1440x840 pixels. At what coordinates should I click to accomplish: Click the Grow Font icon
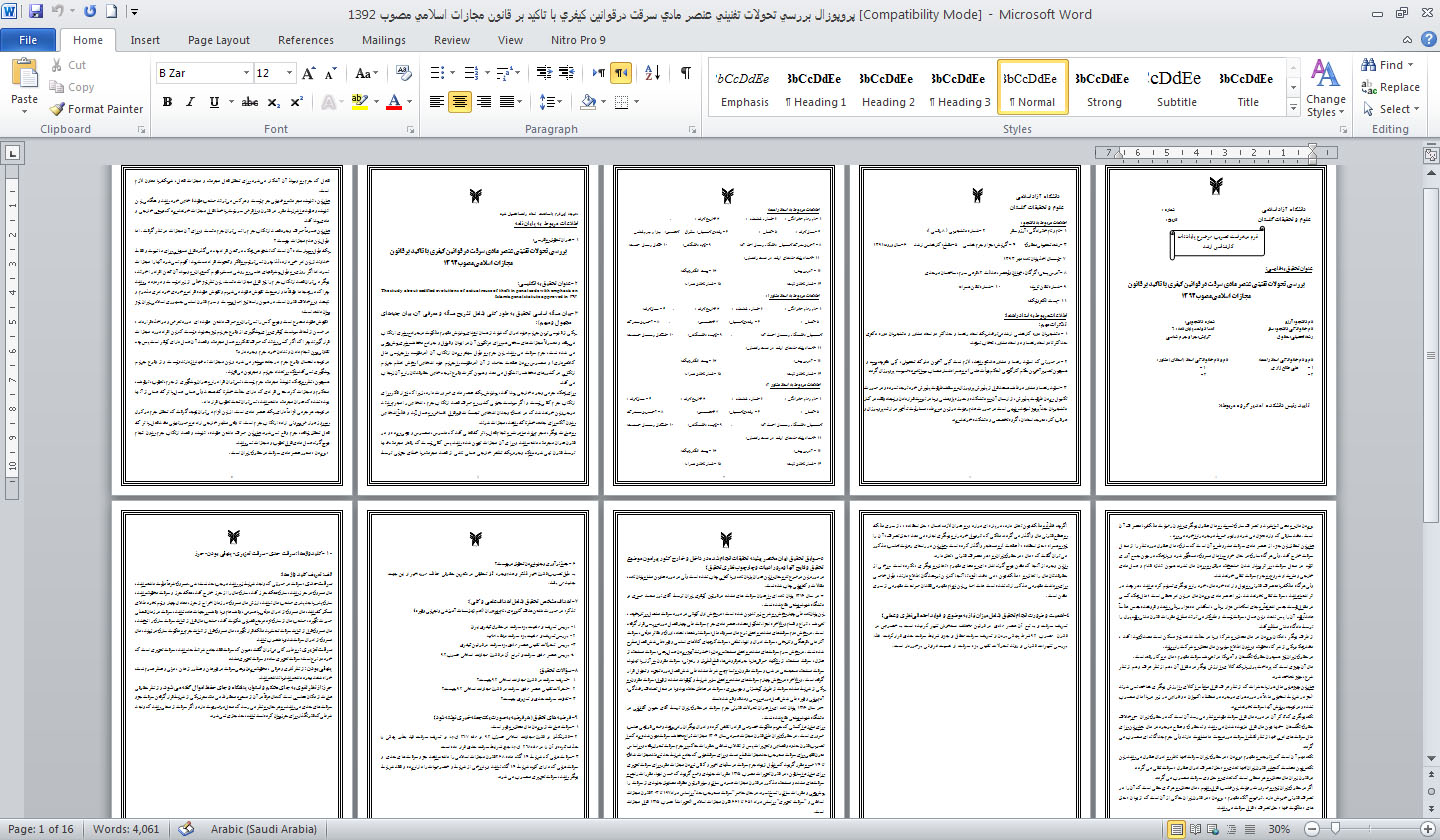308,73
